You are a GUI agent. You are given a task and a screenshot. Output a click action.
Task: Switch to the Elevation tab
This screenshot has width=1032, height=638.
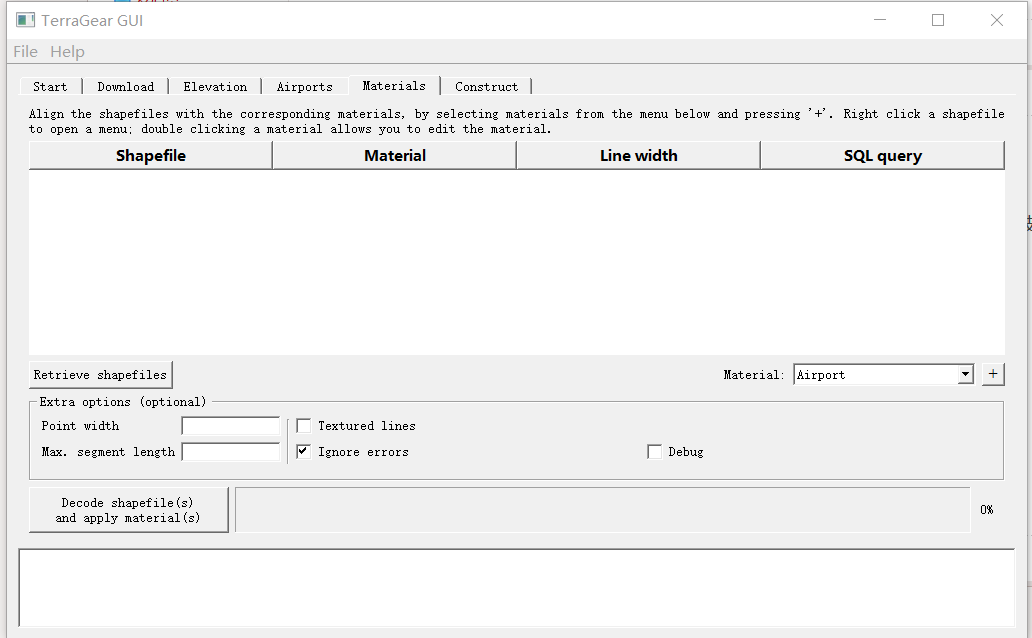(215, 87)
